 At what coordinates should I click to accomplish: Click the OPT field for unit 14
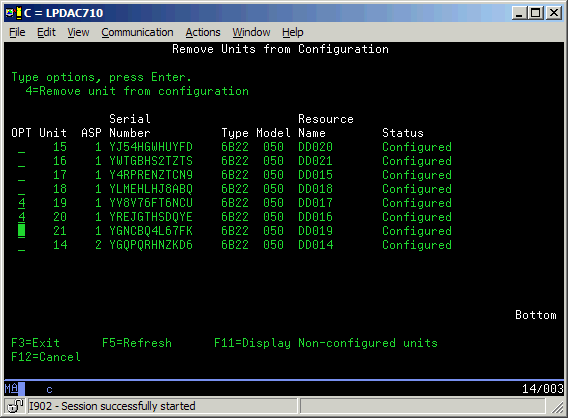21,245
